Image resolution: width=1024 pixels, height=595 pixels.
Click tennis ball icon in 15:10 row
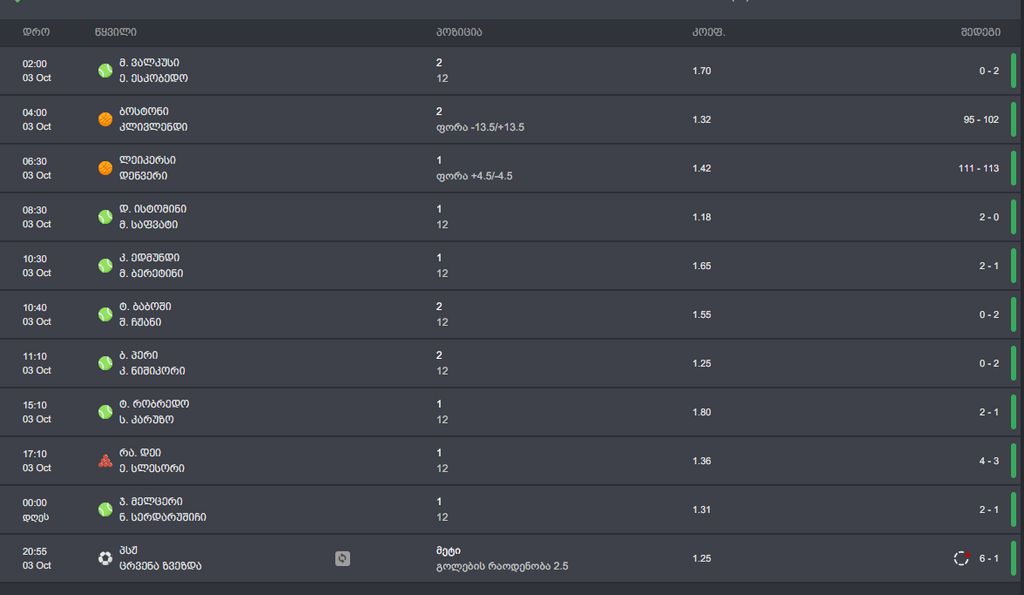105,412
